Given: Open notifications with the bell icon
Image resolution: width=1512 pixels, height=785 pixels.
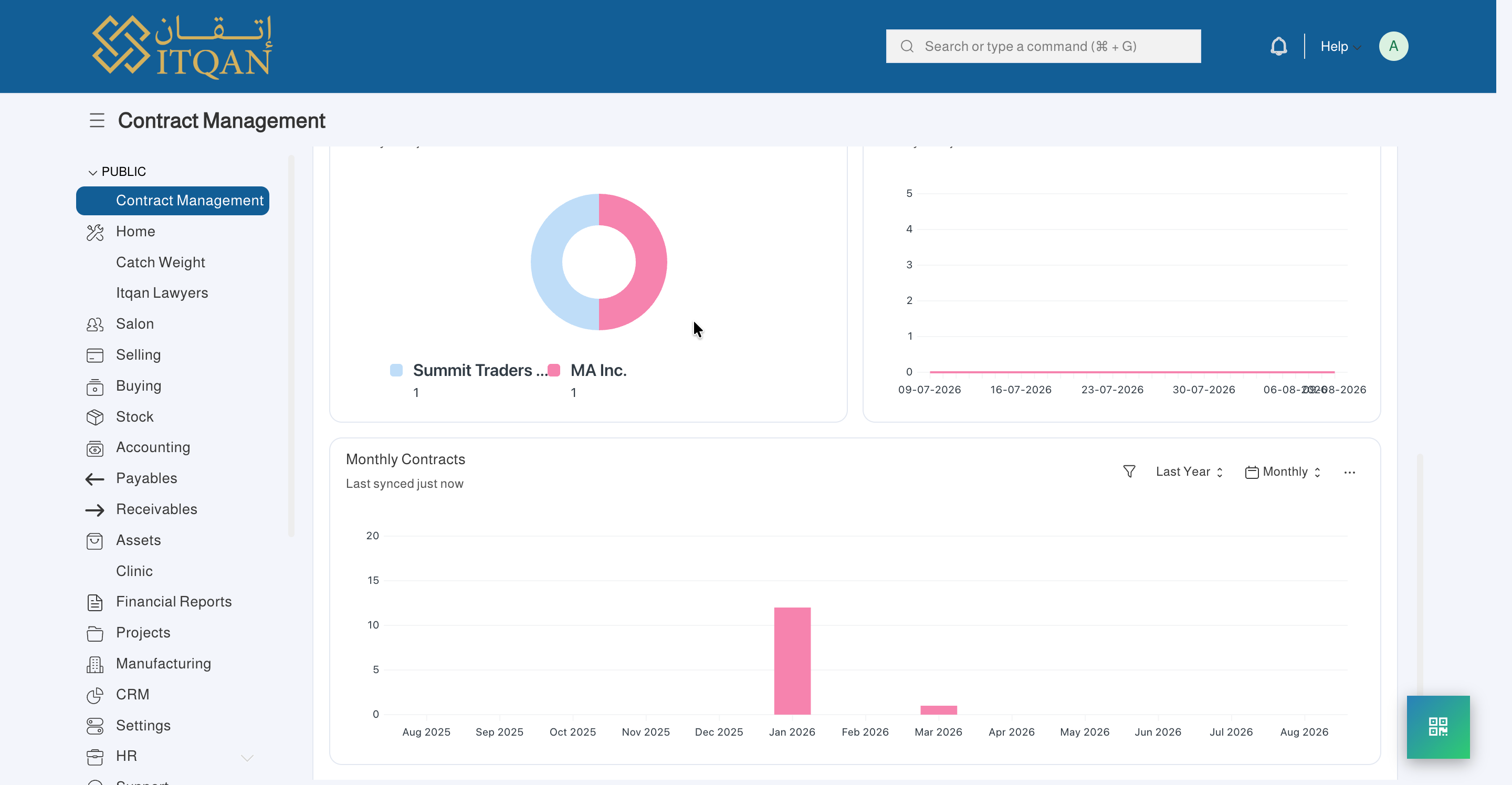Looking at the screenshot, I should coord(1278,46).
